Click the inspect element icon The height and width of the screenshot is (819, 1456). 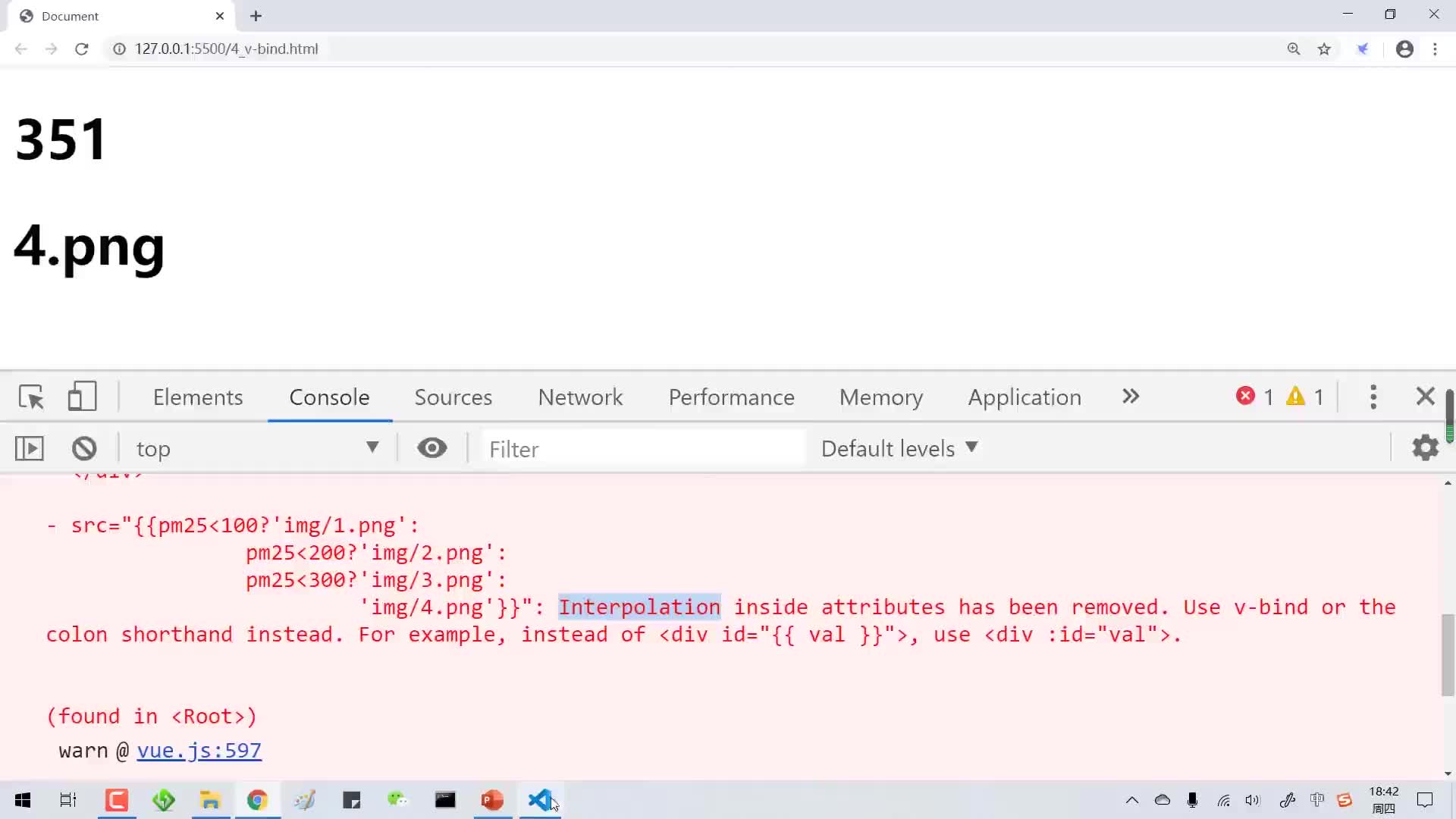click(x=31, y=396)
